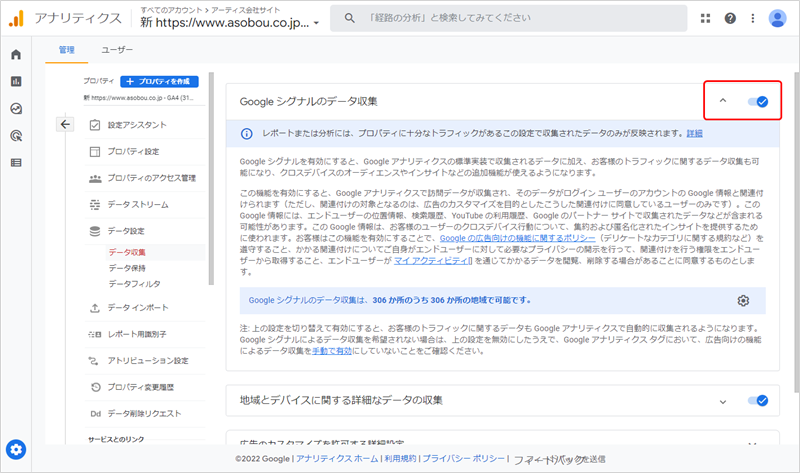This screenshot has width=800, height=473.
Task: Open the Advertising icon in sidebar
Action: [16, 136]
